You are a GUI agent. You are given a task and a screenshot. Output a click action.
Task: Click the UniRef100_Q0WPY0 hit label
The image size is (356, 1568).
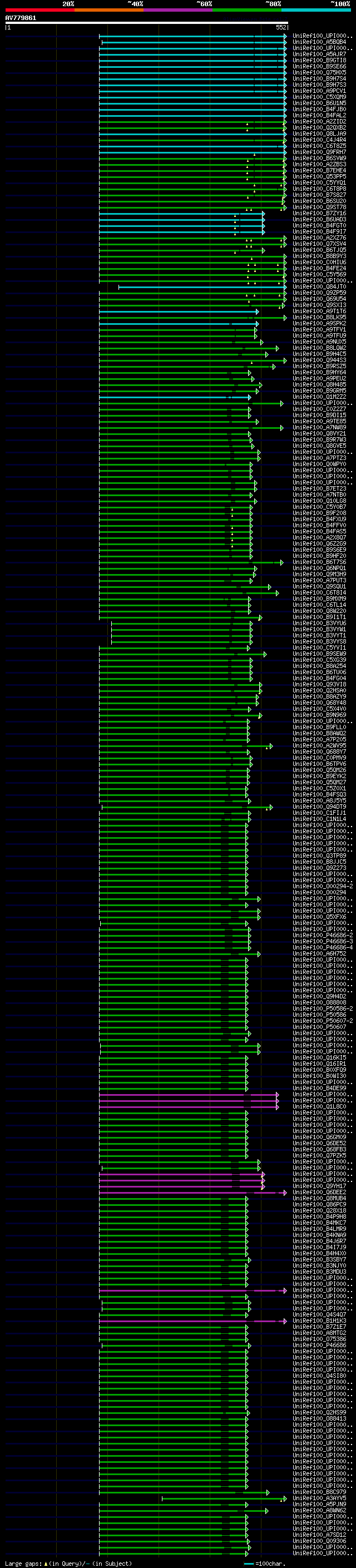tap(319, 464)
